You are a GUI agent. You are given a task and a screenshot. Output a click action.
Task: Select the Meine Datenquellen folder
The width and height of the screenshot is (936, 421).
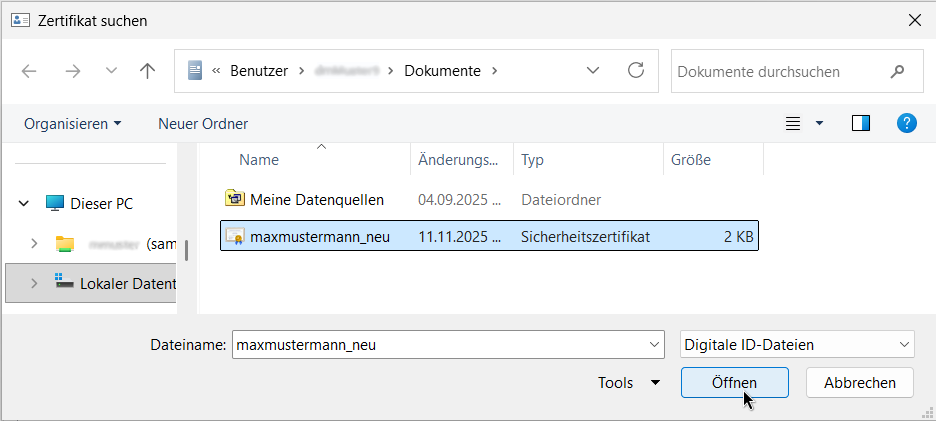pyautogui.click(x=316, y=199)
